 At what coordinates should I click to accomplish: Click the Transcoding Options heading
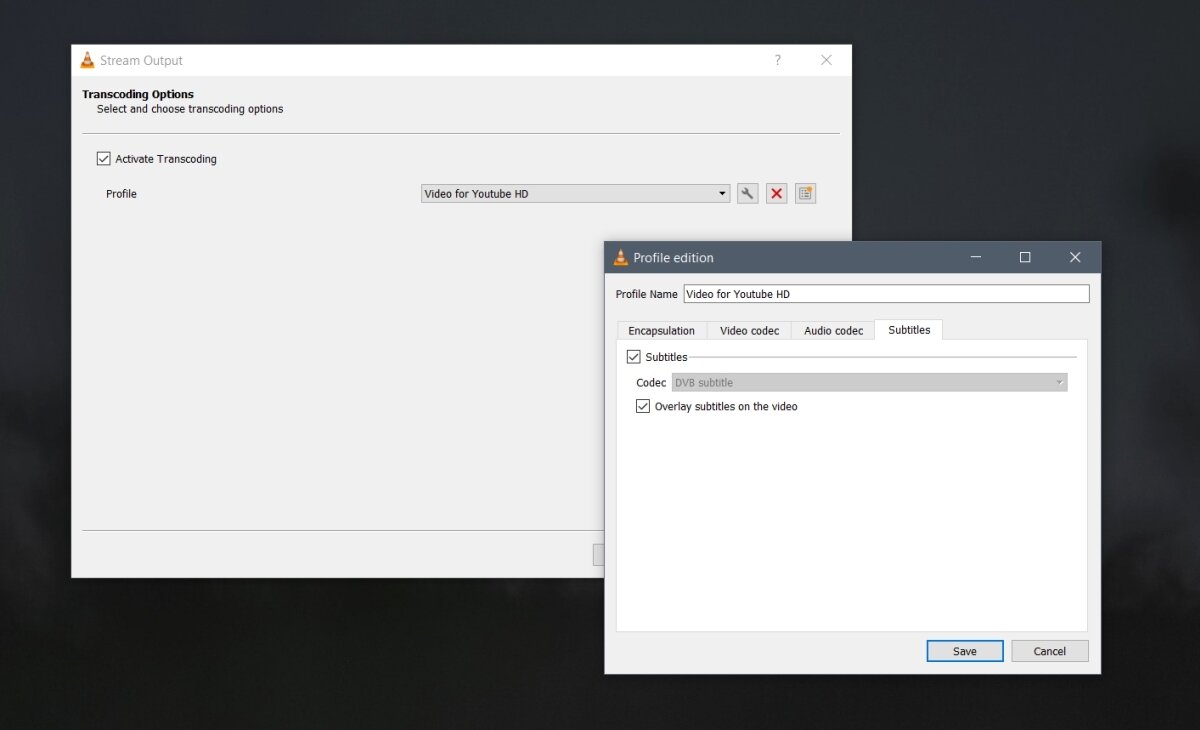138,94
